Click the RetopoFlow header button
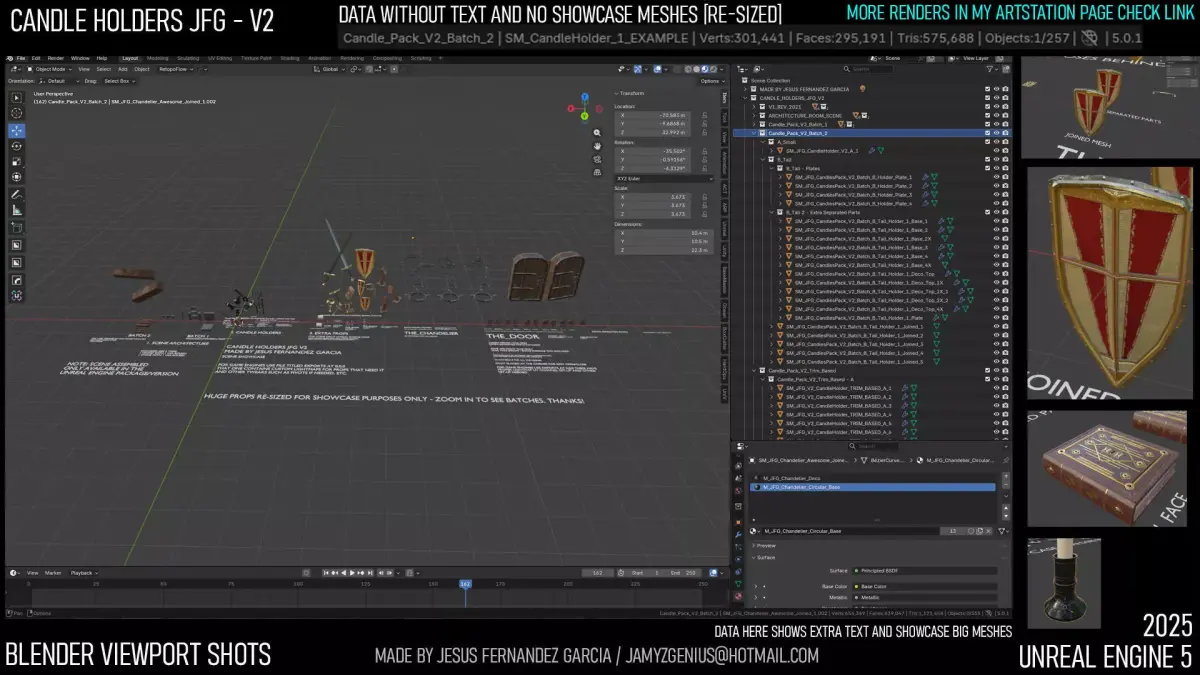 click(x=175, y=69)
